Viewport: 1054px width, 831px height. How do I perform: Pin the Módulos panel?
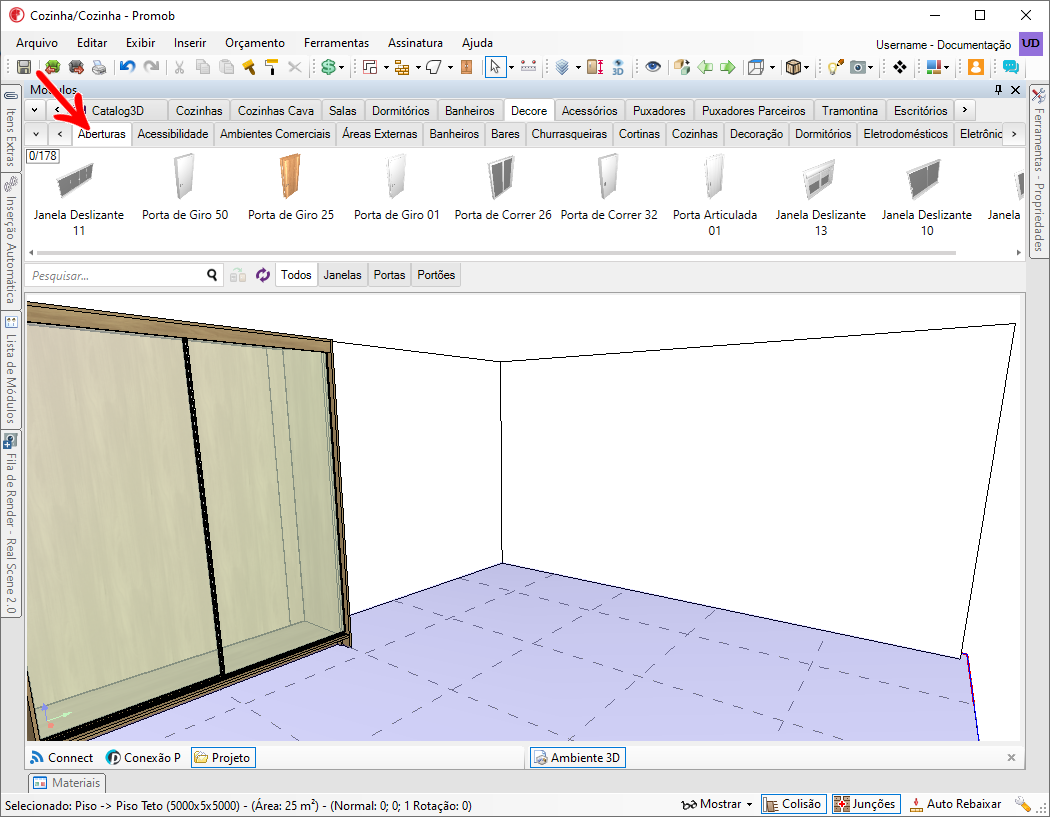(998, 90)
